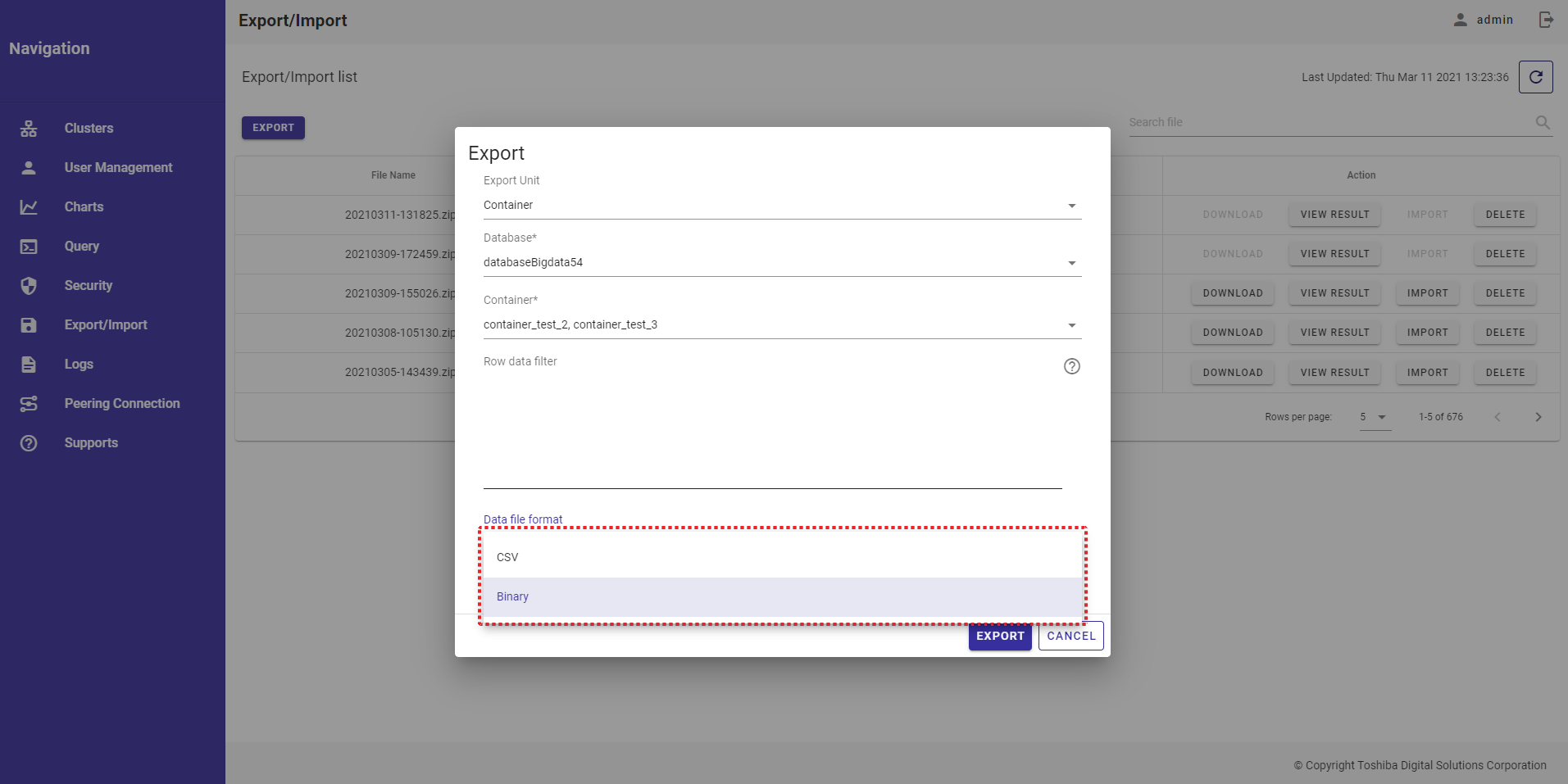Select CSV data file format

click(783, 557)
